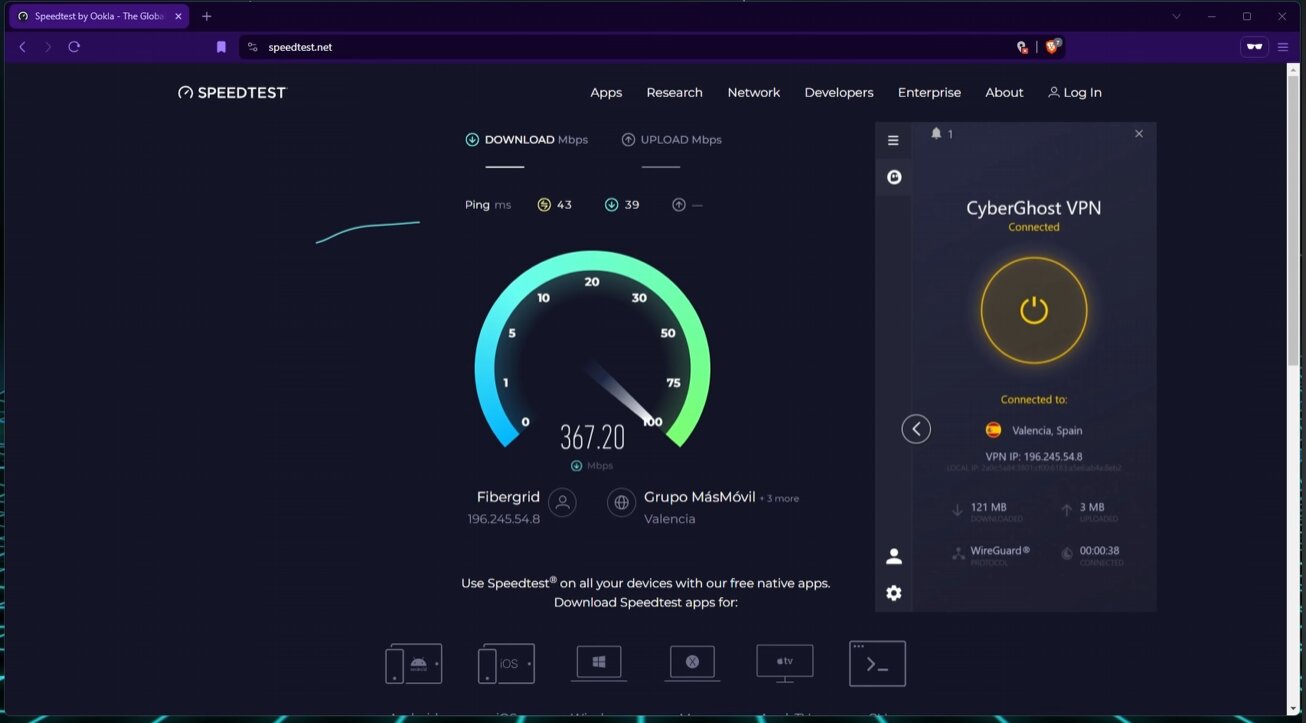The width and height of the screenshot is (1306, 723).
Task: Open the CyberGhost hamburger menu
Action: point(893,141)
